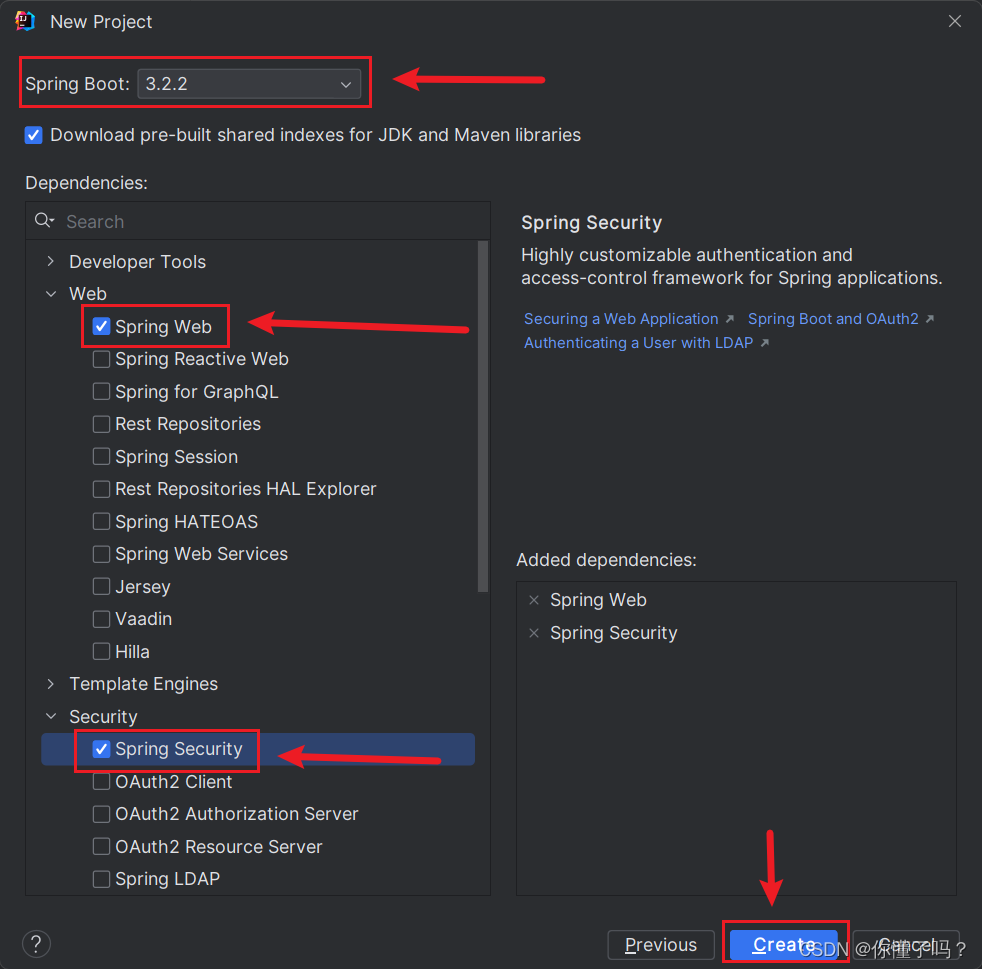The width and height of the screenshot is (982, 969).
Task: Expand the Template Engines section
Action: [x=50, y=684]
